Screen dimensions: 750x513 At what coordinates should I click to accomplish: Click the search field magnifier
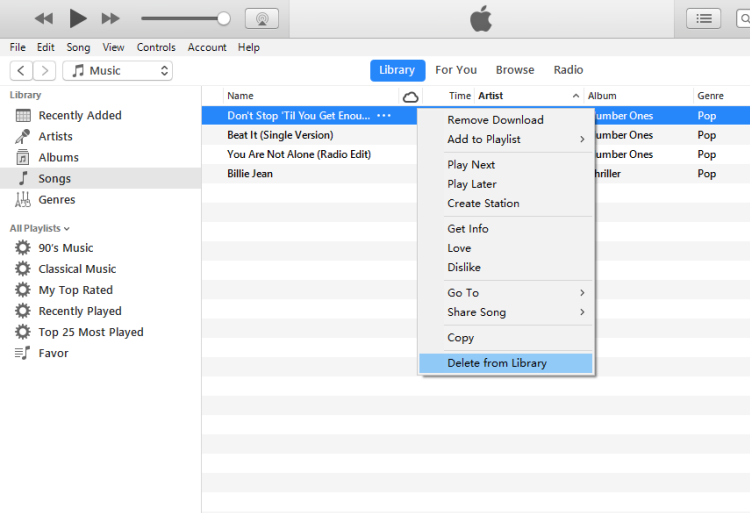744,19
